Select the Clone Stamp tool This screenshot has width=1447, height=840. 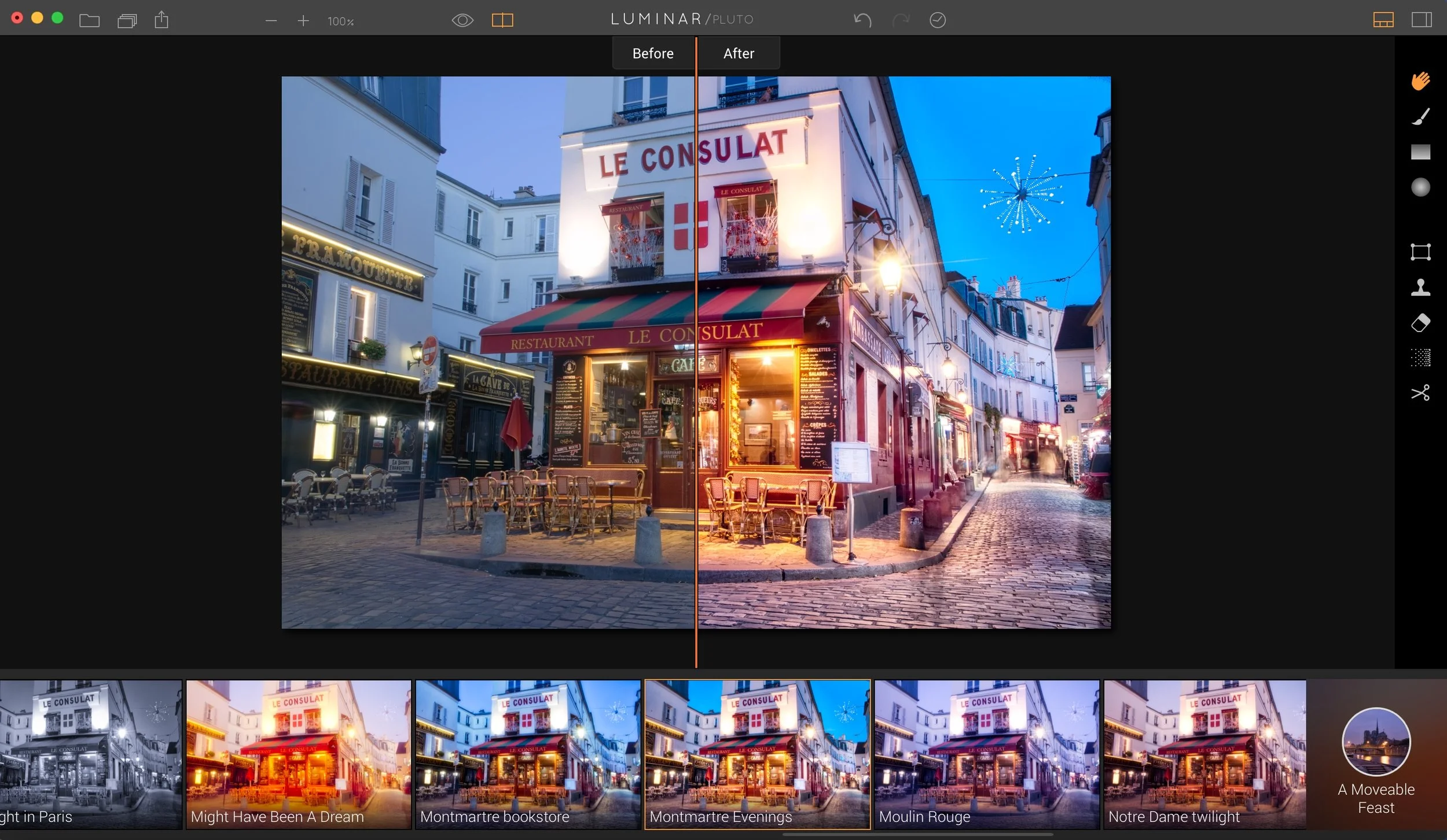(1420, 287)
